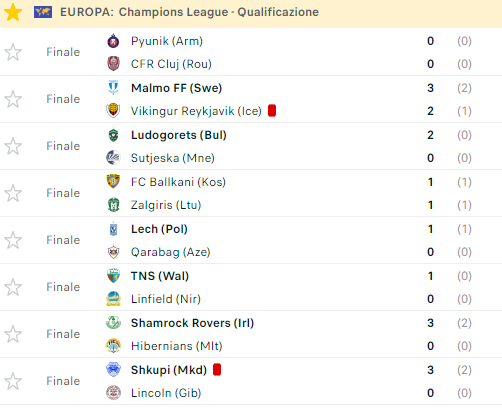The width and height of the screenshot is (502, 409).
Task: Click the CFR Cluj club crest
Action: pyautogui.click(x=113, y=64)
